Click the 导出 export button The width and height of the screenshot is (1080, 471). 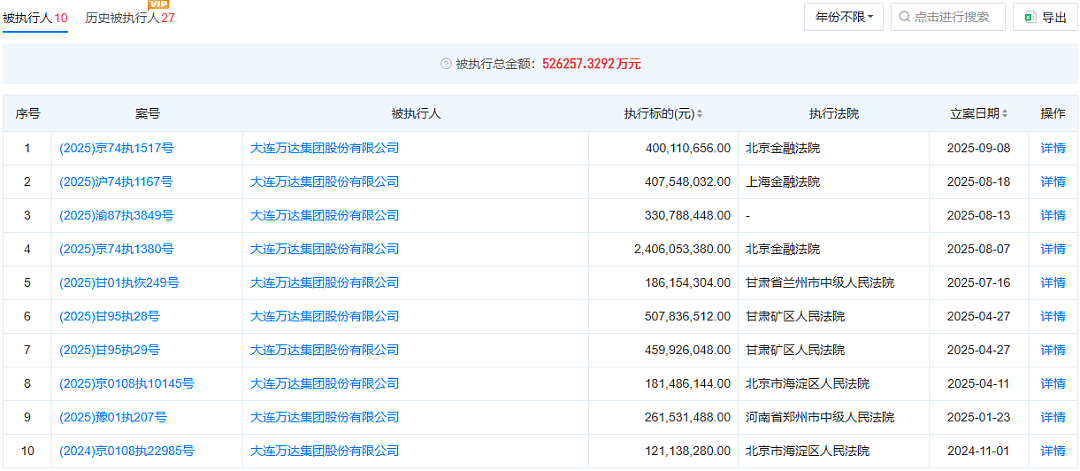tap(1045, 17)
